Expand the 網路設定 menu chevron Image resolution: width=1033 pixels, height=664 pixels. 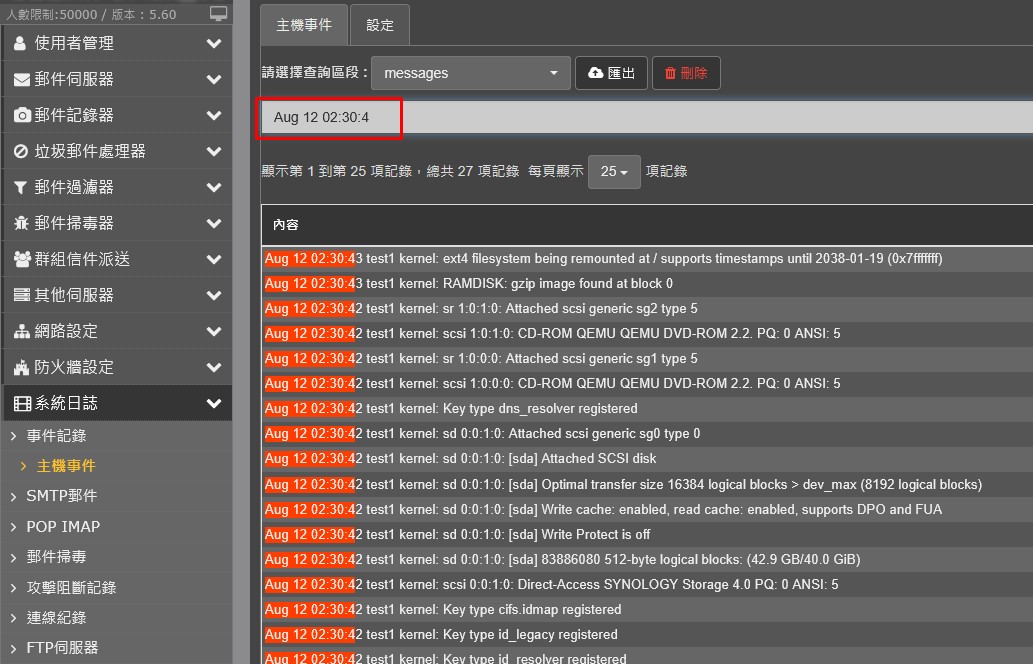click(213, 331)
